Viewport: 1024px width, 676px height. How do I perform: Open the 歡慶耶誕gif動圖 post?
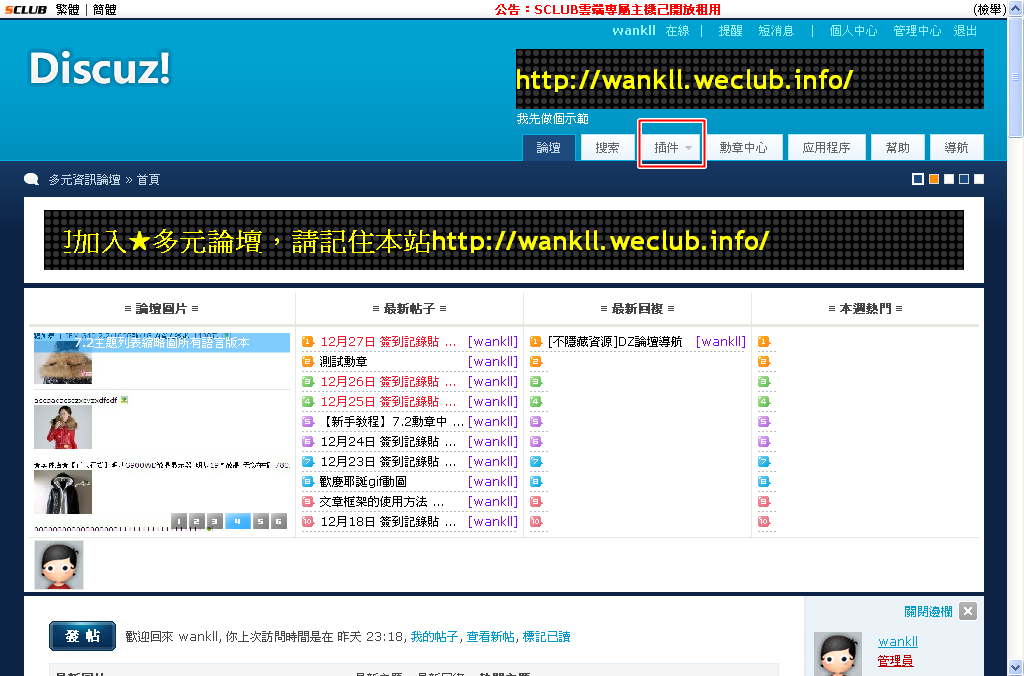363,481
